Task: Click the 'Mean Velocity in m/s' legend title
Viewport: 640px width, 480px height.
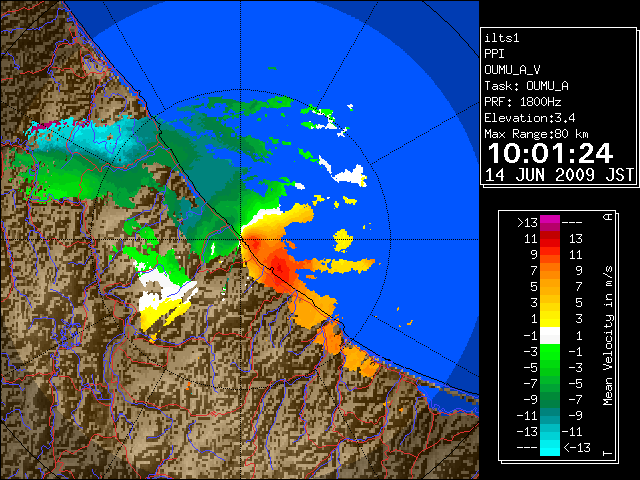Action: tap(608, 336)
